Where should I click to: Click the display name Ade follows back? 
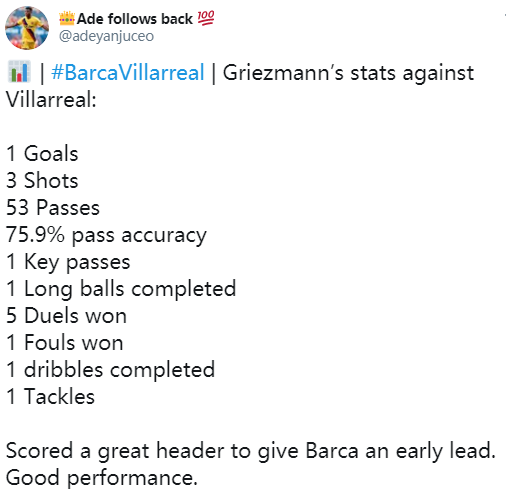[x=135, y=19]
